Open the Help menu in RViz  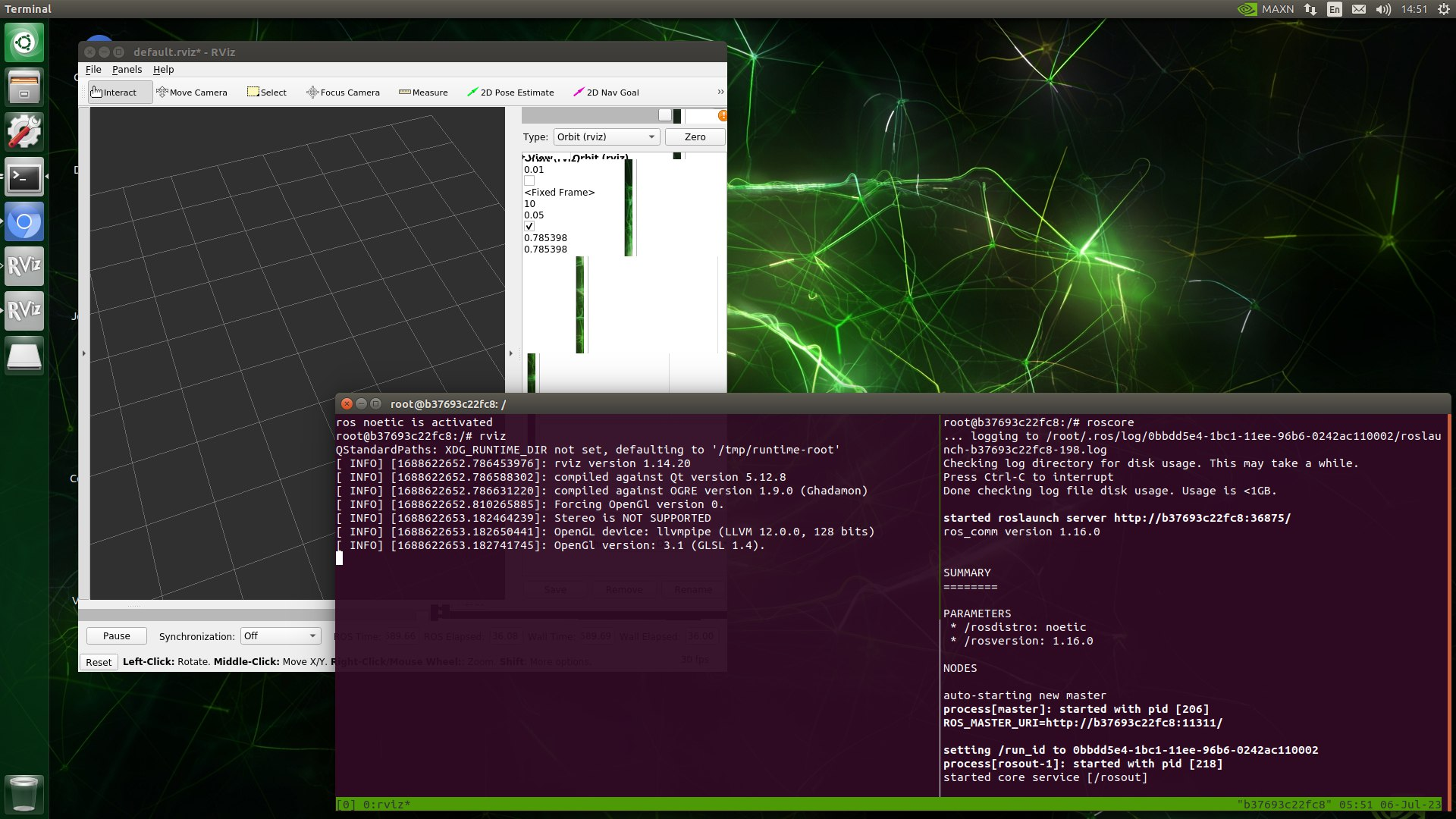[x=163, y=70]
